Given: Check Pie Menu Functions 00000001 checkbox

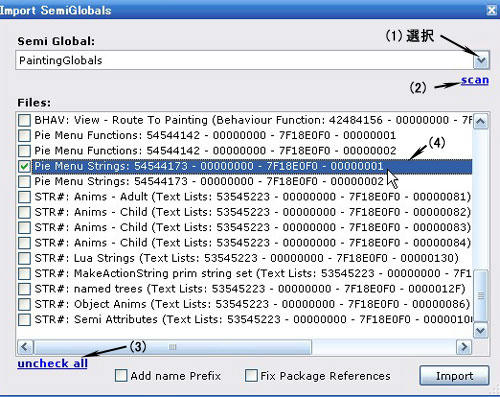Looking at the screenshot, I should 24,135.
